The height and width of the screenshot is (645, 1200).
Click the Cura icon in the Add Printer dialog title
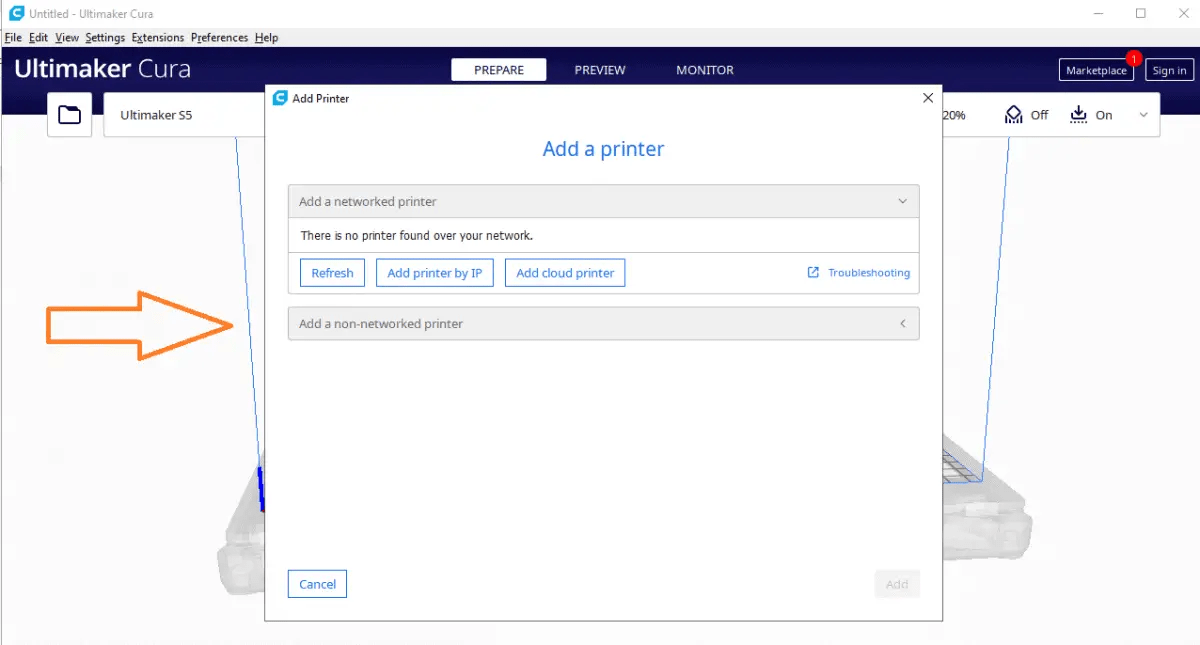[280, 98]
